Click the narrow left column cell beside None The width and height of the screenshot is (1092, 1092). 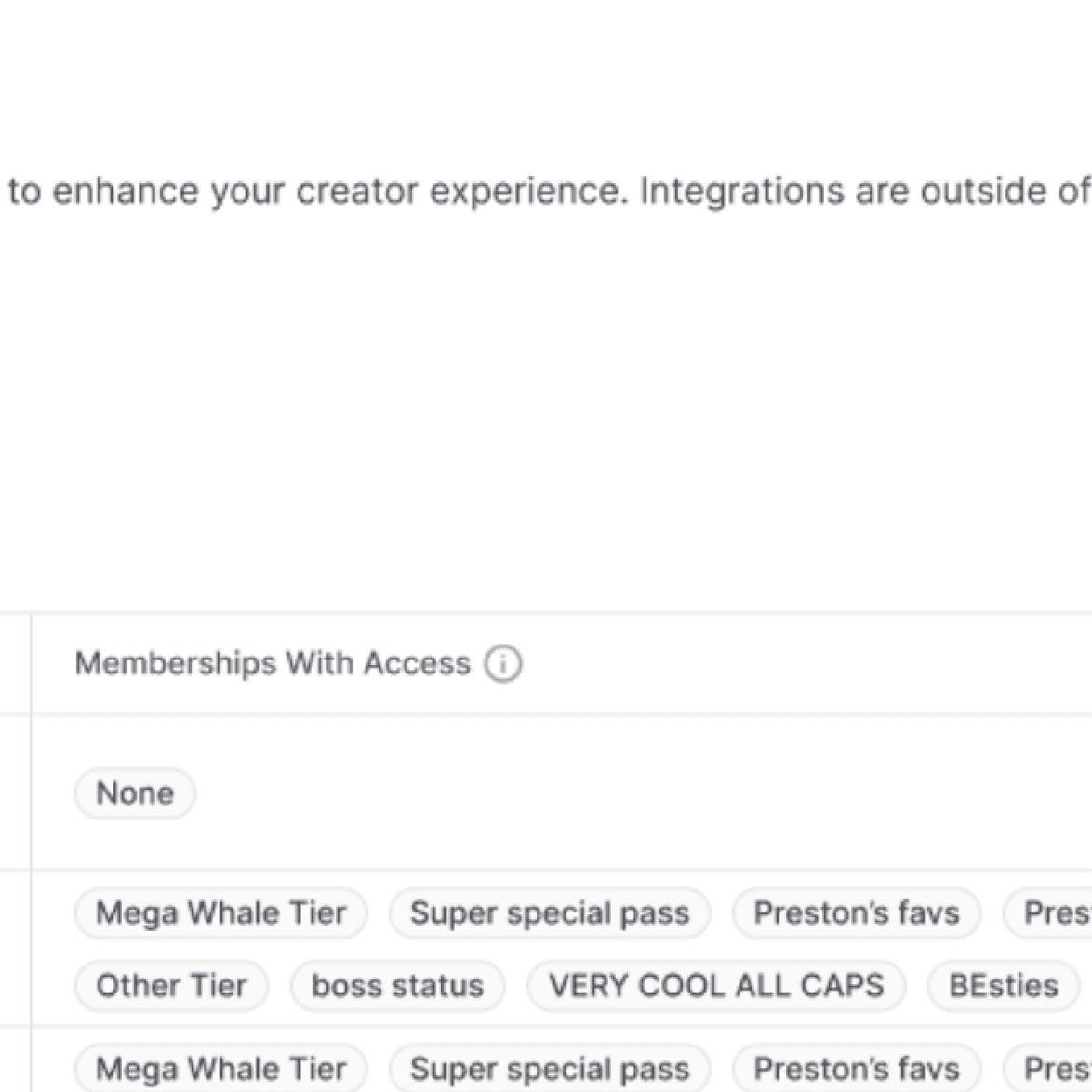pos(15,793)
